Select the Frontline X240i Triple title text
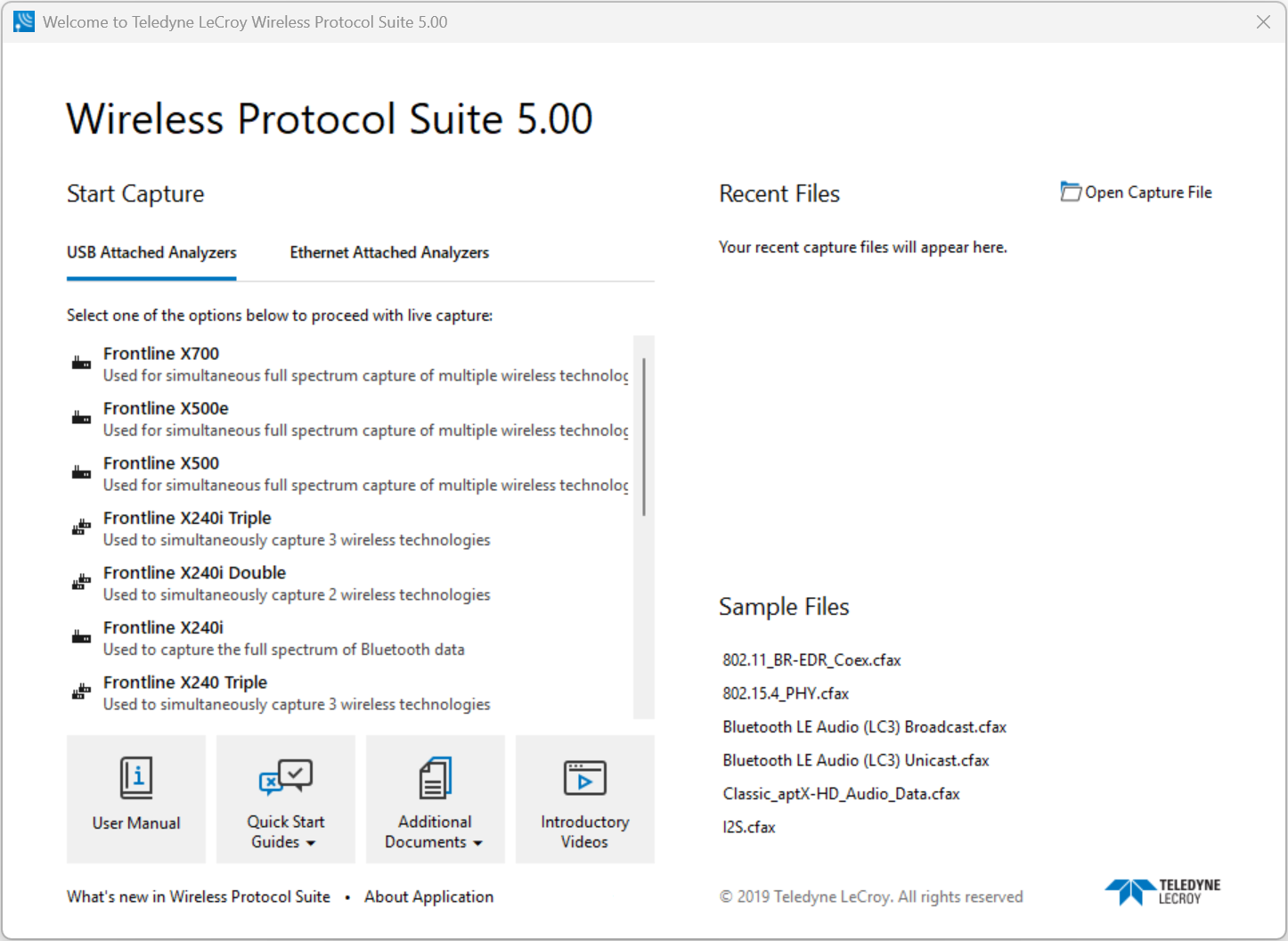Viewport: 1288px width, 941px height. [x=187, y=518]
